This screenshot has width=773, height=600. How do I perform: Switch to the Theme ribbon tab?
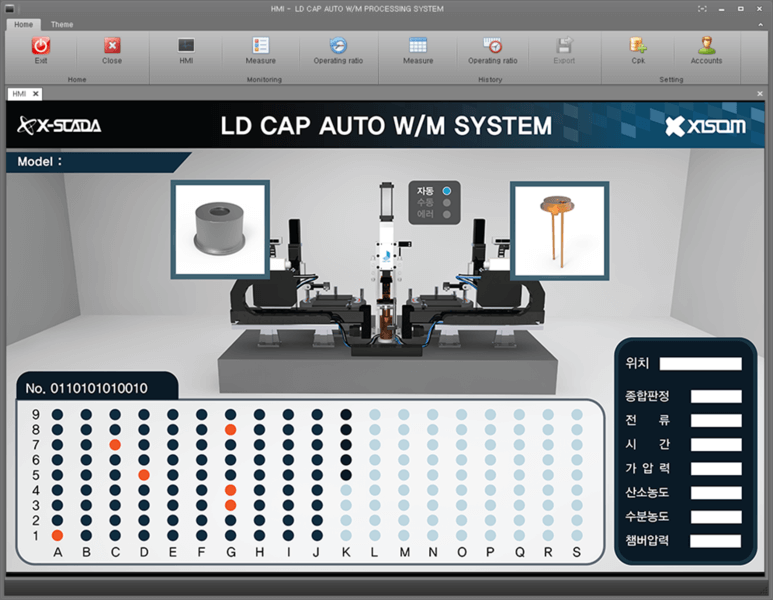click(62, 24)
